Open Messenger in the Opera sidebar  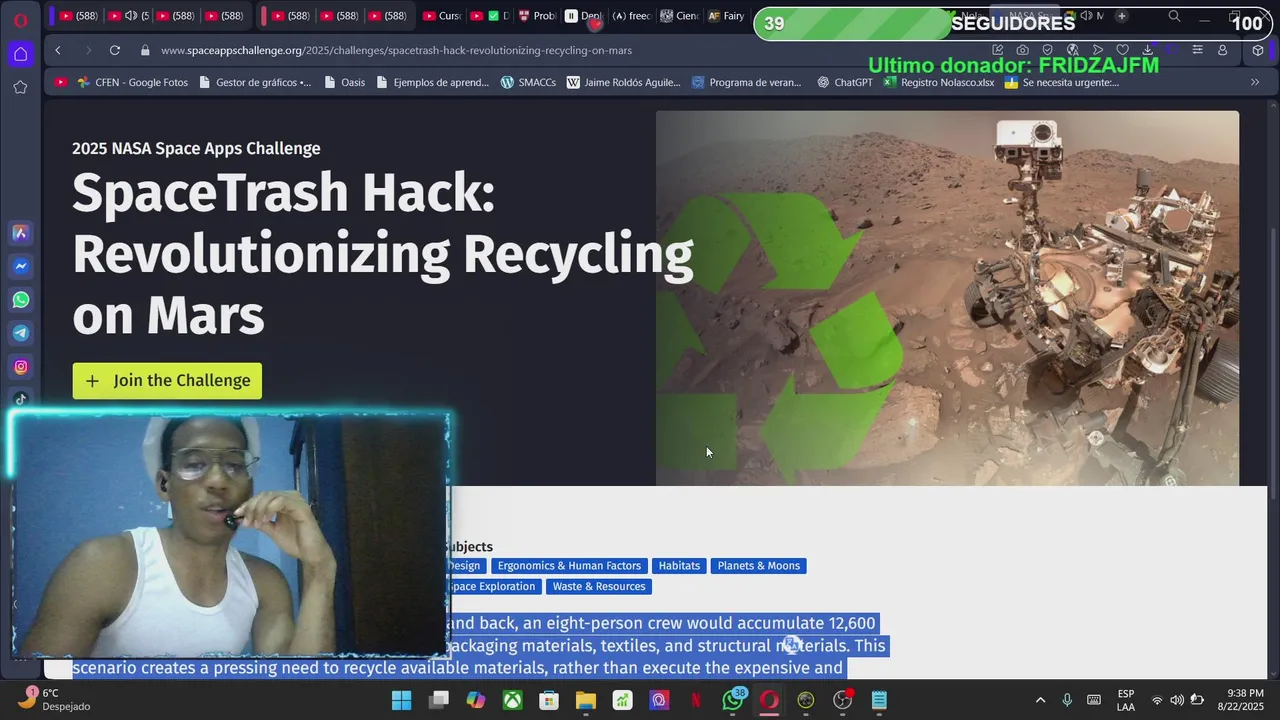[20, 266]
